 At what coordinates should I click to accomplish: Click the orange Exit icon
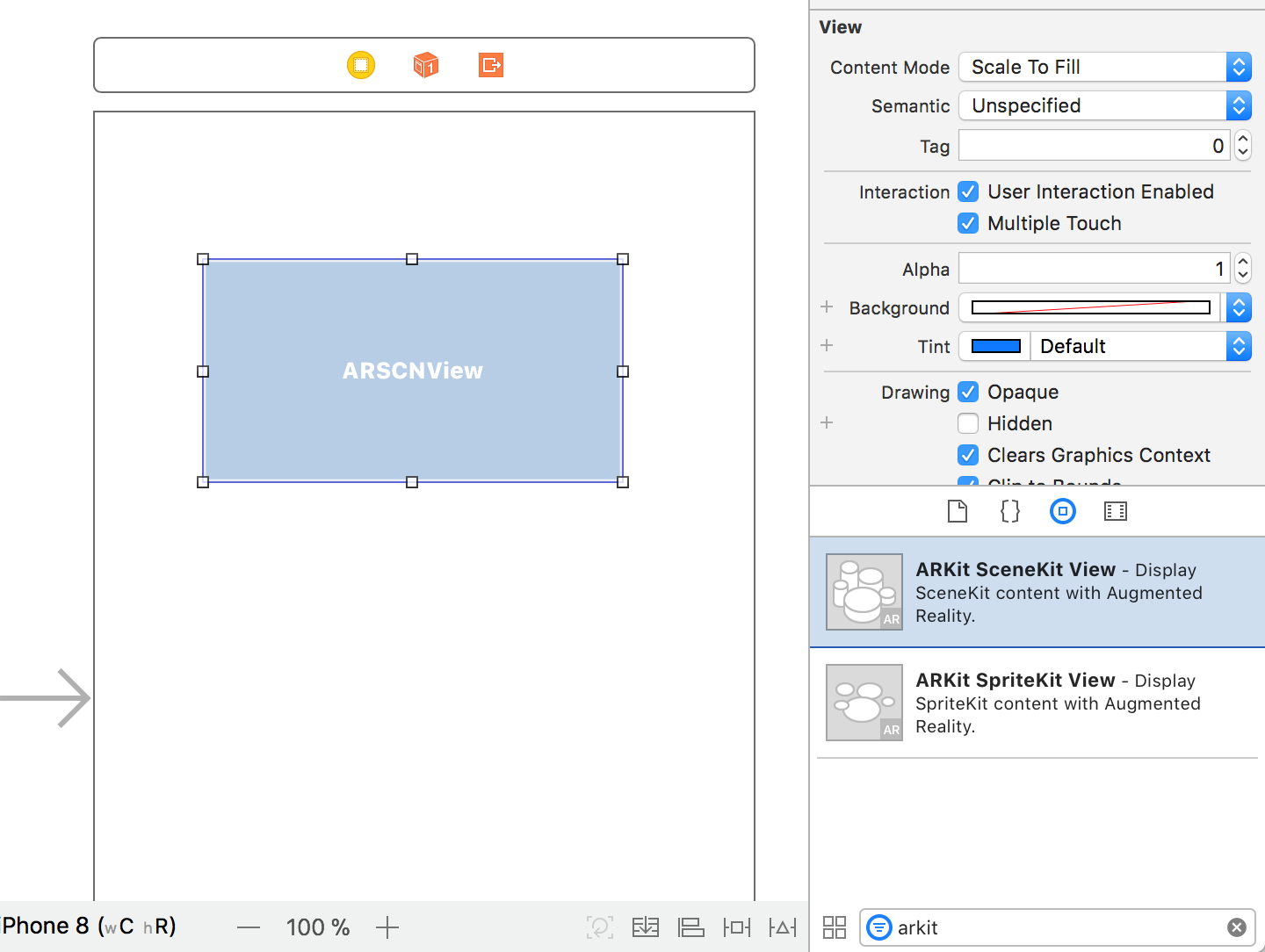click(x=491, y=65)
